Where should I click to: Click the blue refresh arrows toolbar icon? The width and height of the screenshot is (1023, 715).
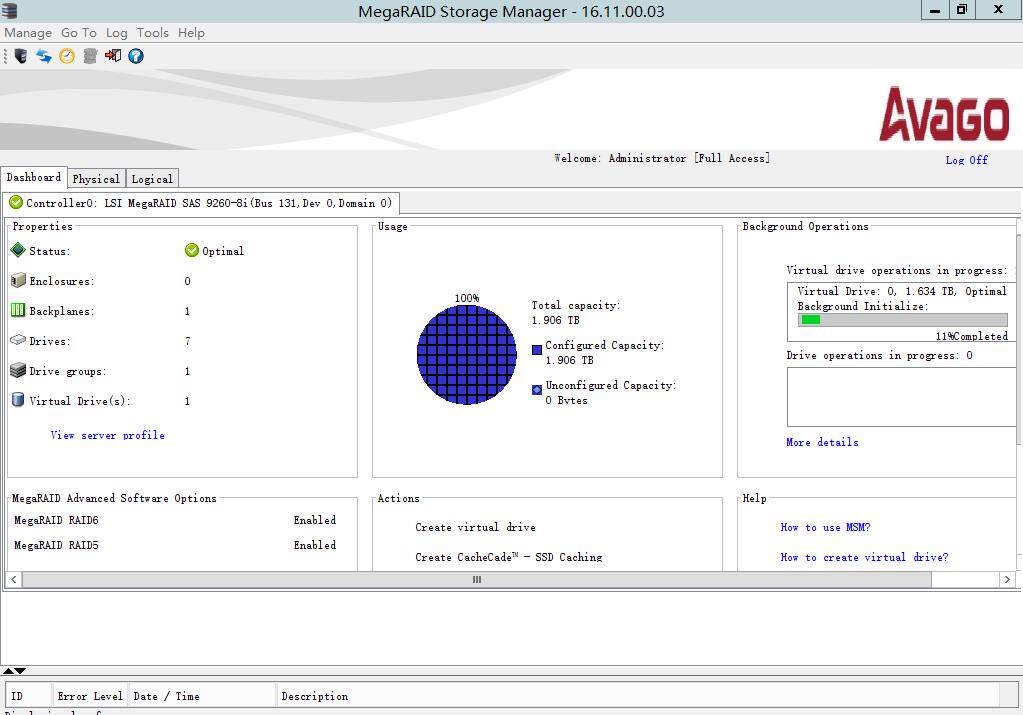coord(44,56)
